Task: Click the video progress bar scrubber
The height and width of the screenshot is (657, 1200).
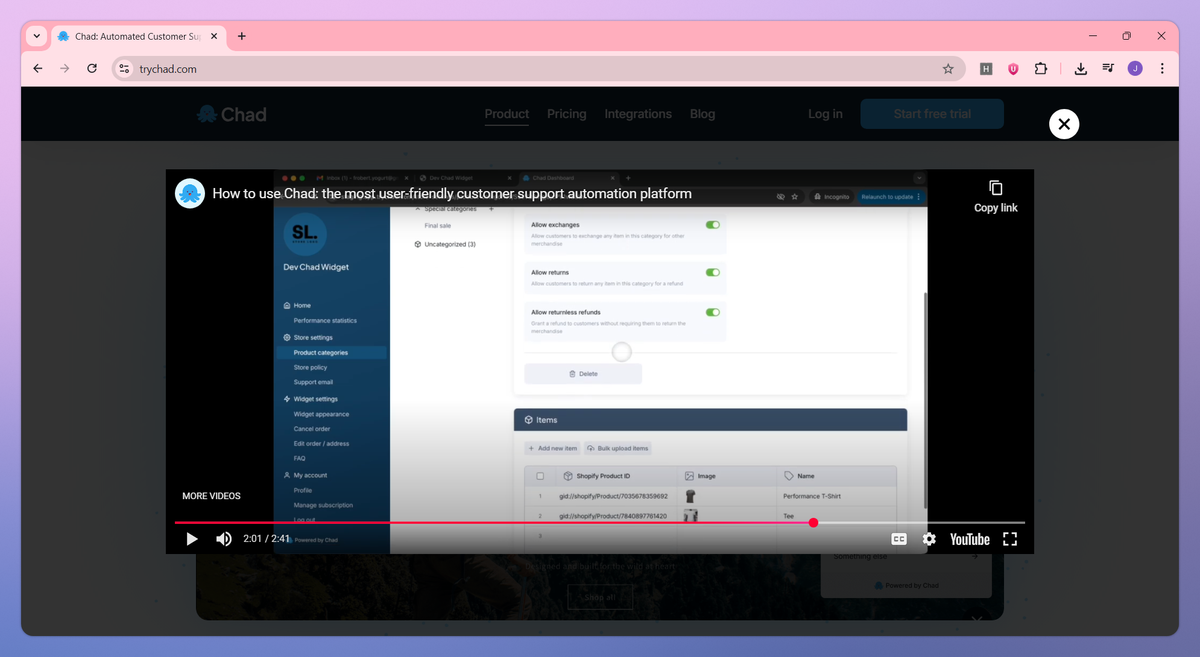Action: click(x=813, y=522)
